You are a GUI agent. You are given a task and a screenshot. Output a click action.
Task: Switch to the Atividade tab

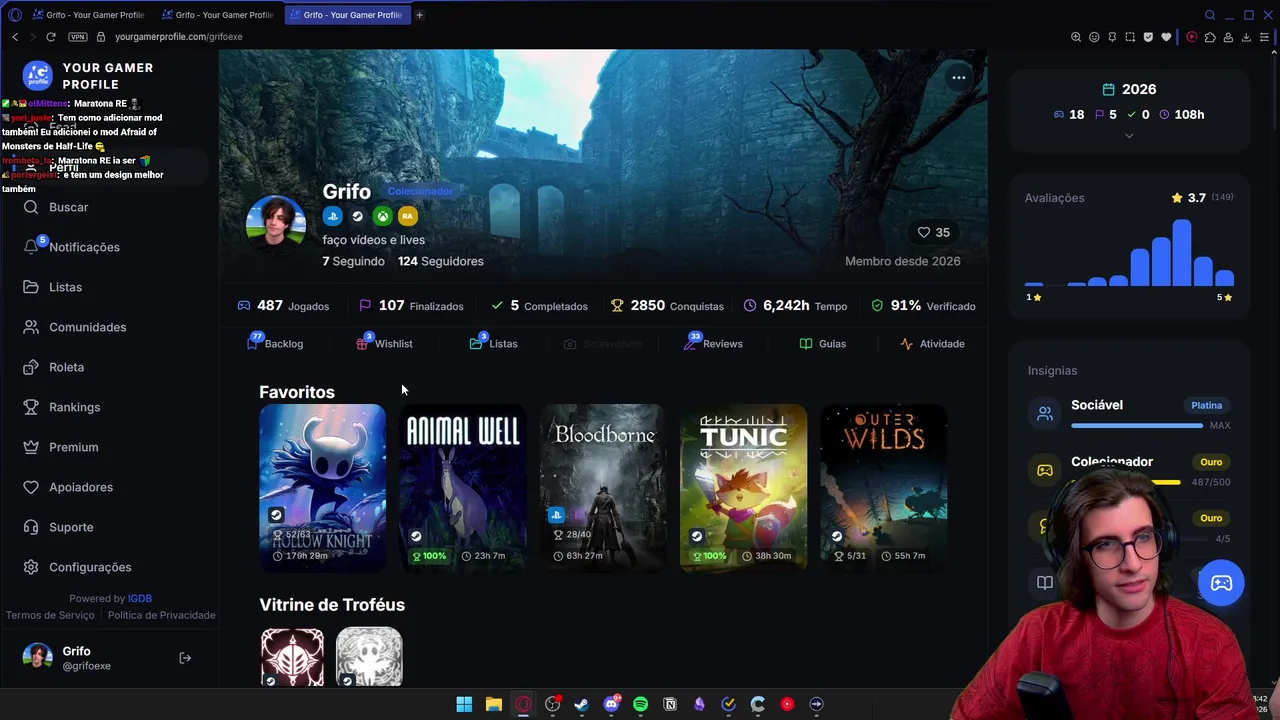coord(932,344)
